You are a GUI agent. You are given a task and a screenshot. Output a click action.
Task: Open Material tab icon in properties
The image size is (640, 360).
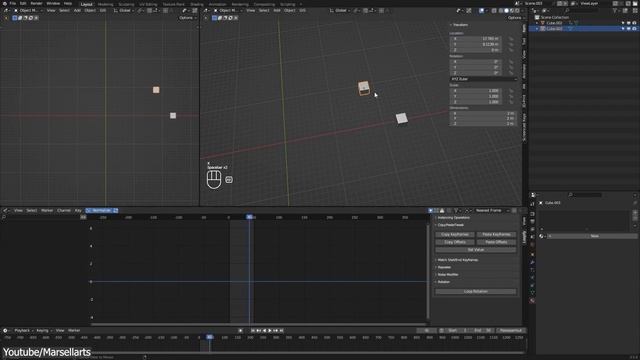532,300
